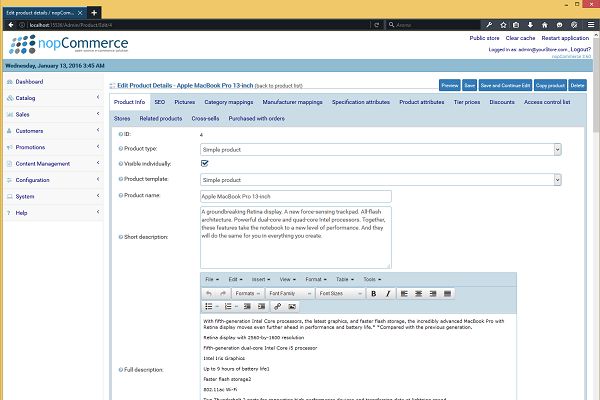Click the help icon beside Product type
Viewport: 600px width, 400px height.
118,148
